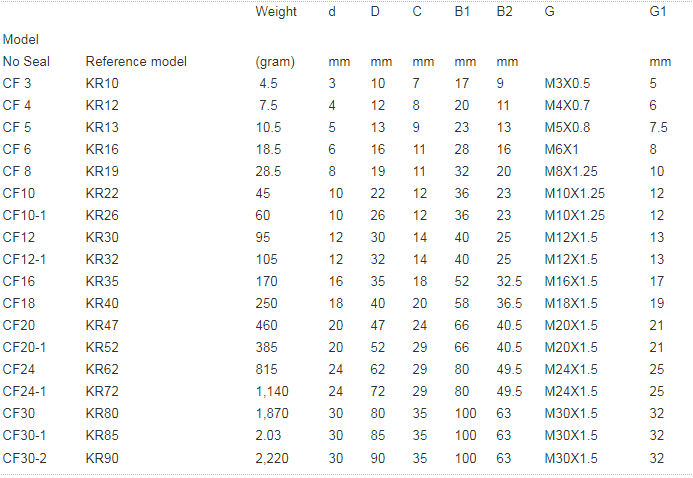693x478 pixels.
Task: Select the CF10-1 model row label
Action: pyautogui.click(x=24, y=215)
